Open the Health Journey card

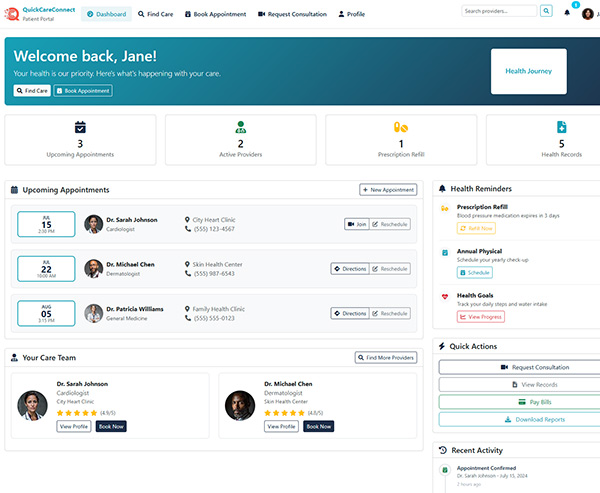529,71
